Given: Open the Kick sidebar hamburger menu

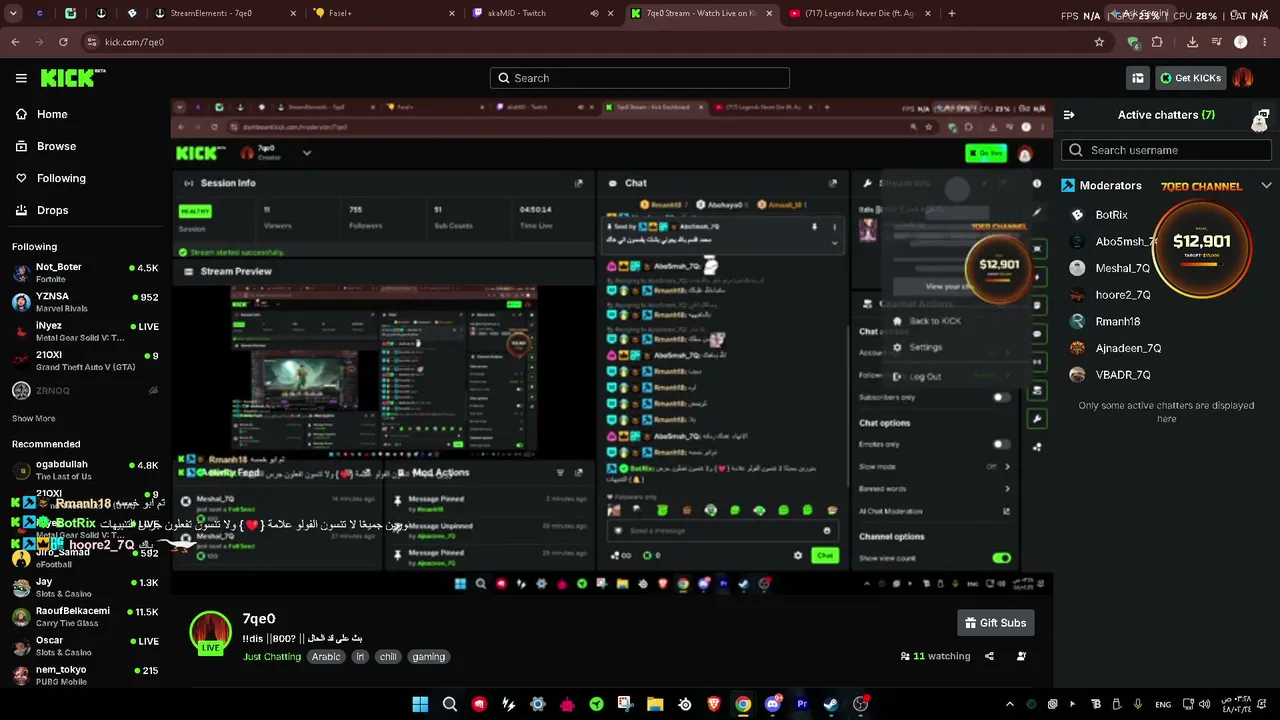Looking at the screenshot, I should click(x=21, y=78).
